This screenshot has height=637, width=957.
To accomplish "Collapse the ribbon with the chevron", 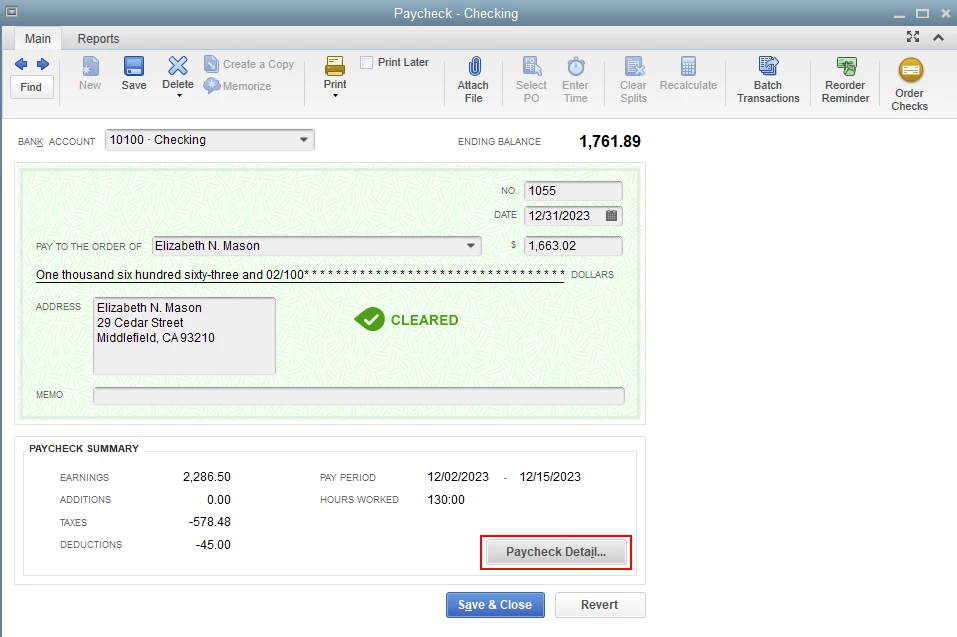I will pos(939,38).
